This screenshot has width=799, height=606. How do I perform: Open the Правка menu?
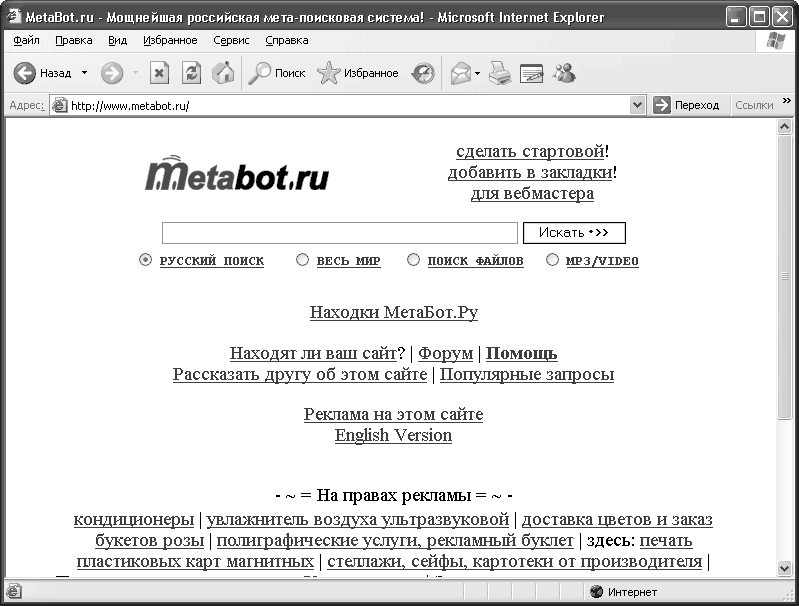[x=74, y=40]
